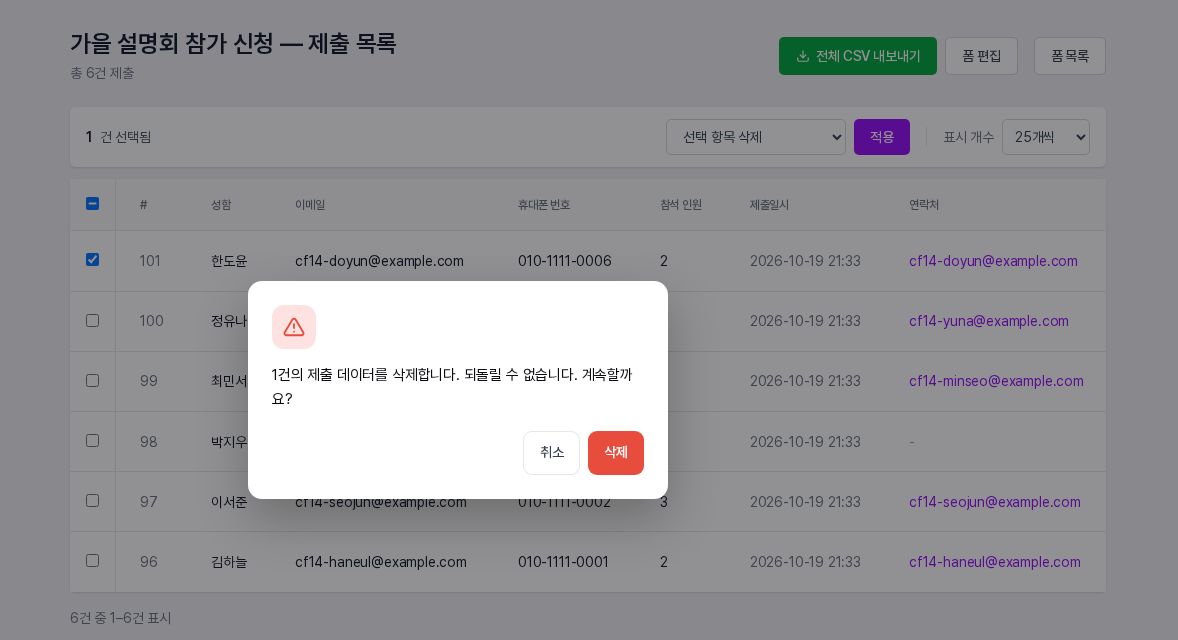Click the # column header

click(x=143, y=205)
